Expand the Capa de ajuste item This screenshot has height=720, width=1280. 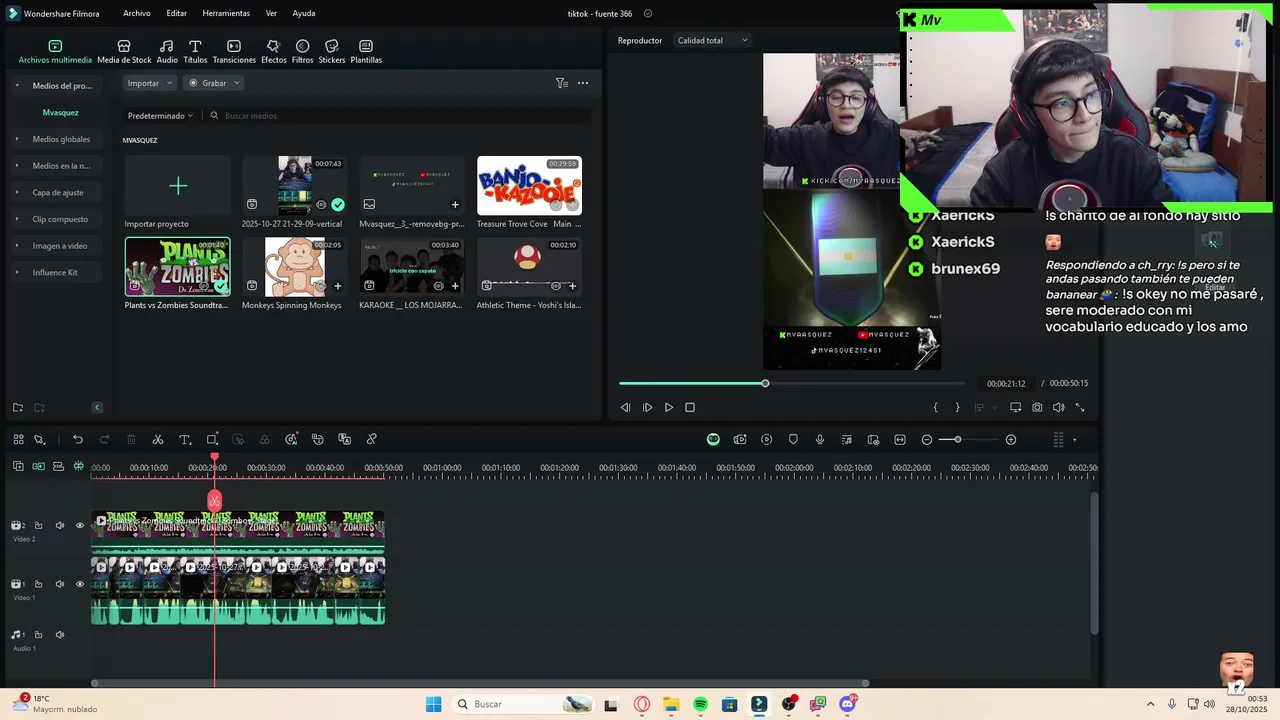[x=17, y=192]
